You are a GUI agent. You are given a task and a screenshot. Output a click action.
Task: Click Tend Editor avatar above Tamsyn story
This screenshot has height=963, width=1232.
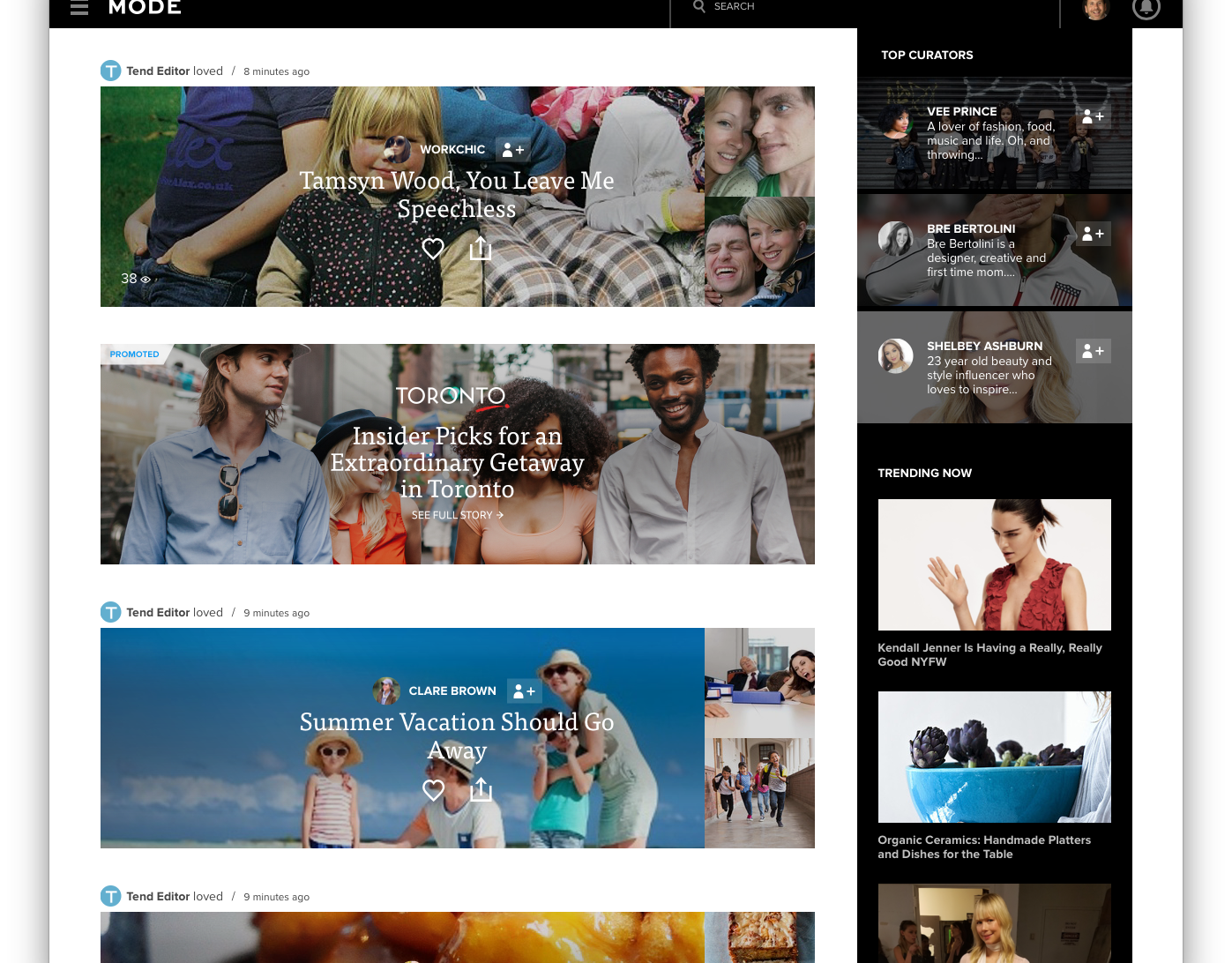pos(110,71)
